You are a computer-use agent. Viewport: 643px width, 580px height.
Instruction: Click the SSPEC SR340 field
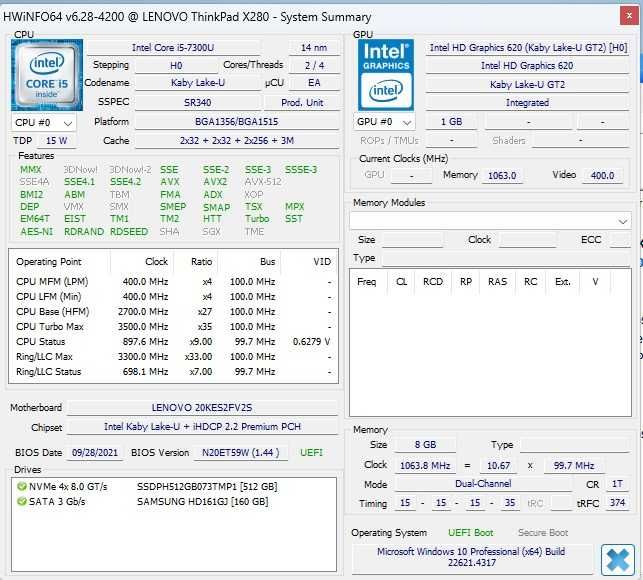coord(198,103)
